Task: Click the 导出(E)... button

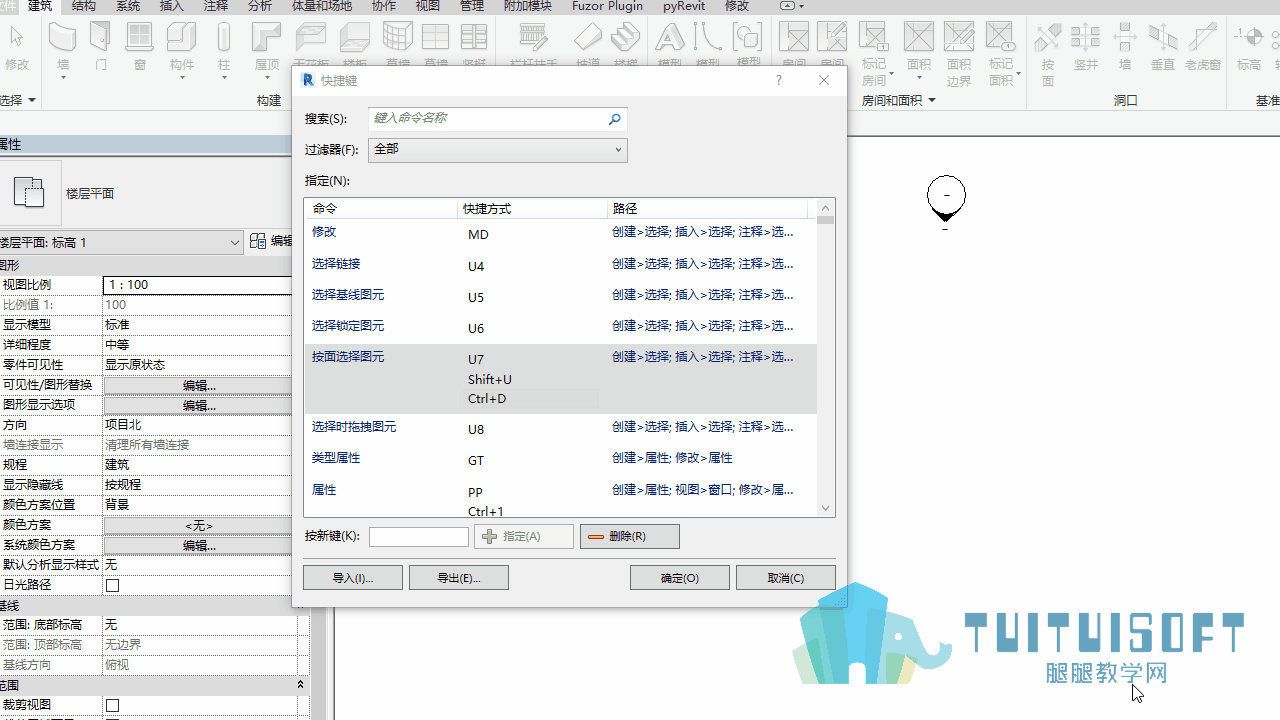Action: [459, 577]
